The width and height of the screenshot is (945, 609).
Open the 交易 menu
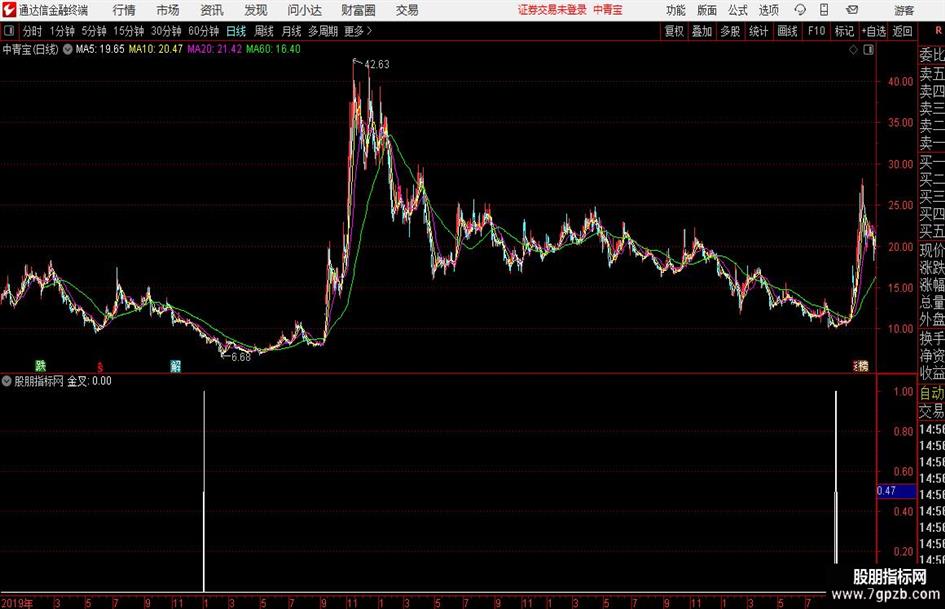pos(407,10)
